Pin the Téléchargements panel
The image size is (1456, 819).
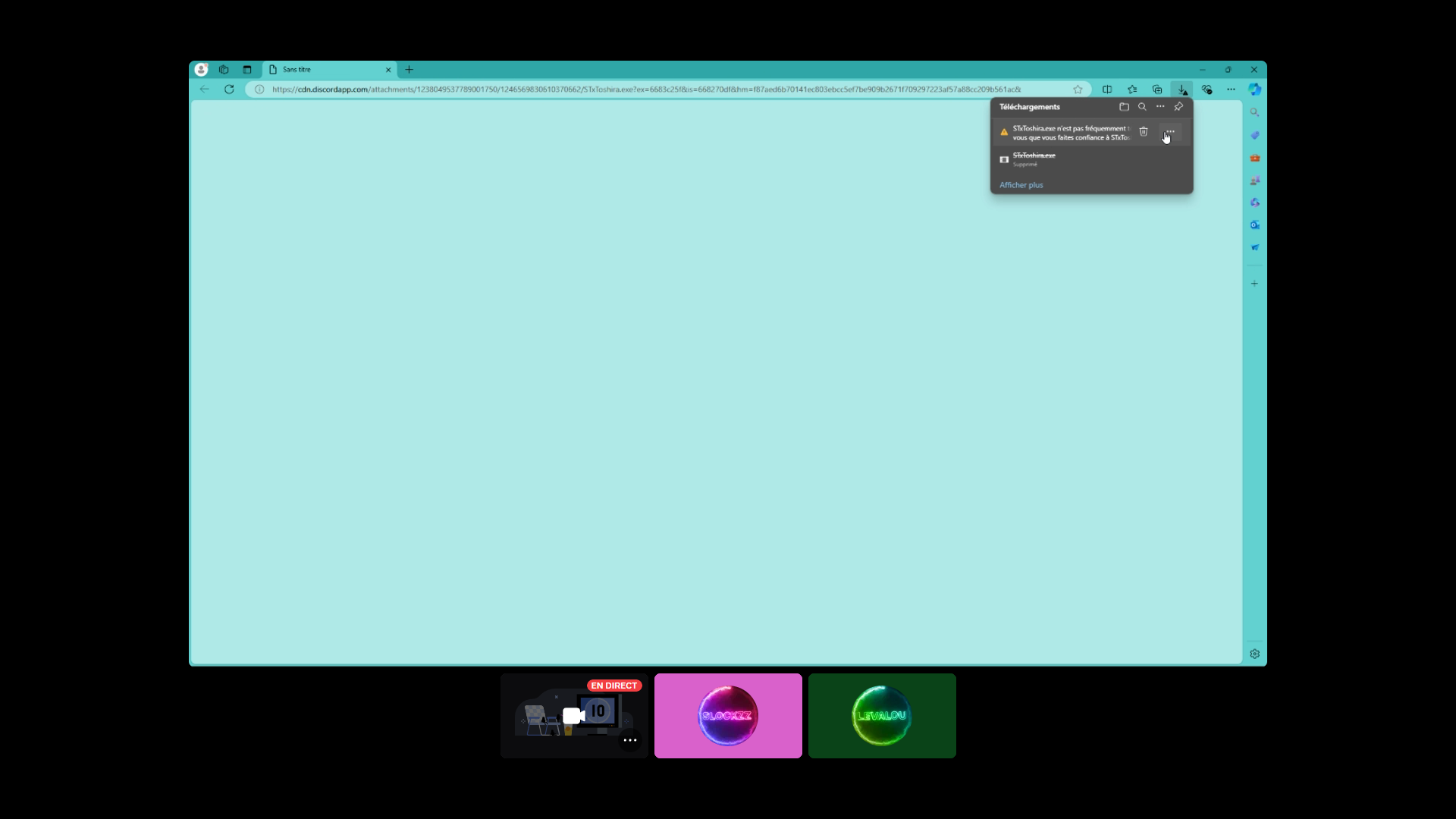coord(1178,107)
